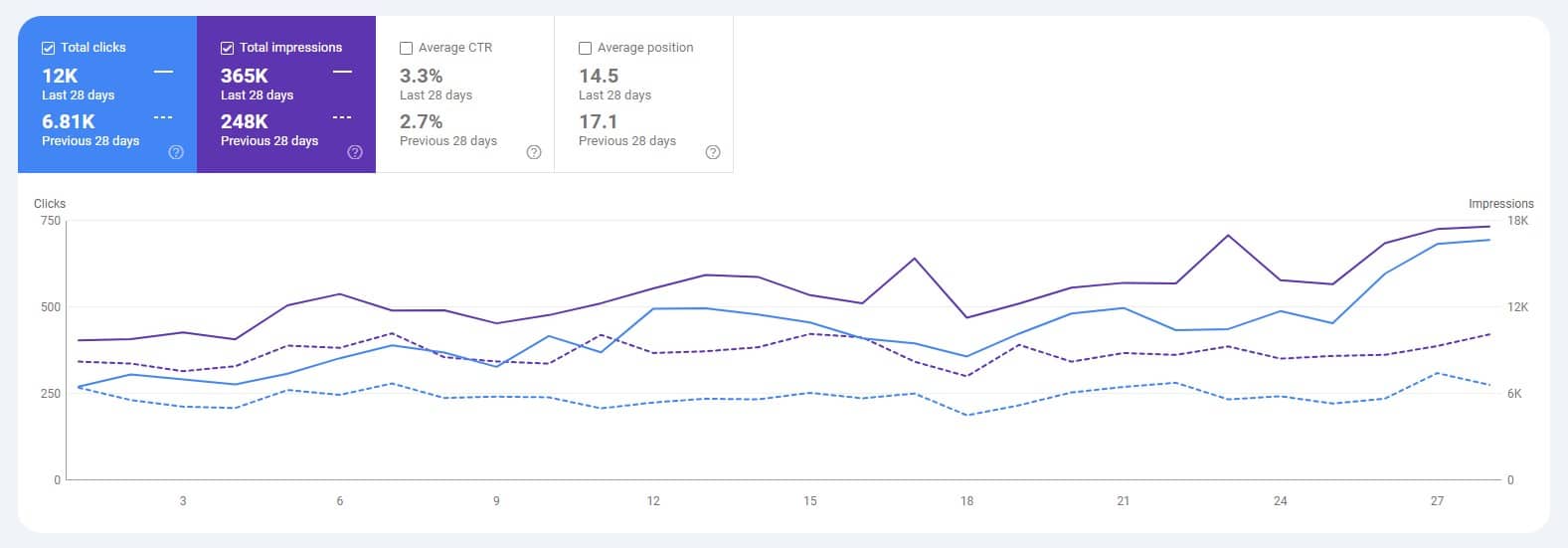Click impressions peak at day 23
The height and width of the screenshot is (548, 1568).
click(1229, 236)
